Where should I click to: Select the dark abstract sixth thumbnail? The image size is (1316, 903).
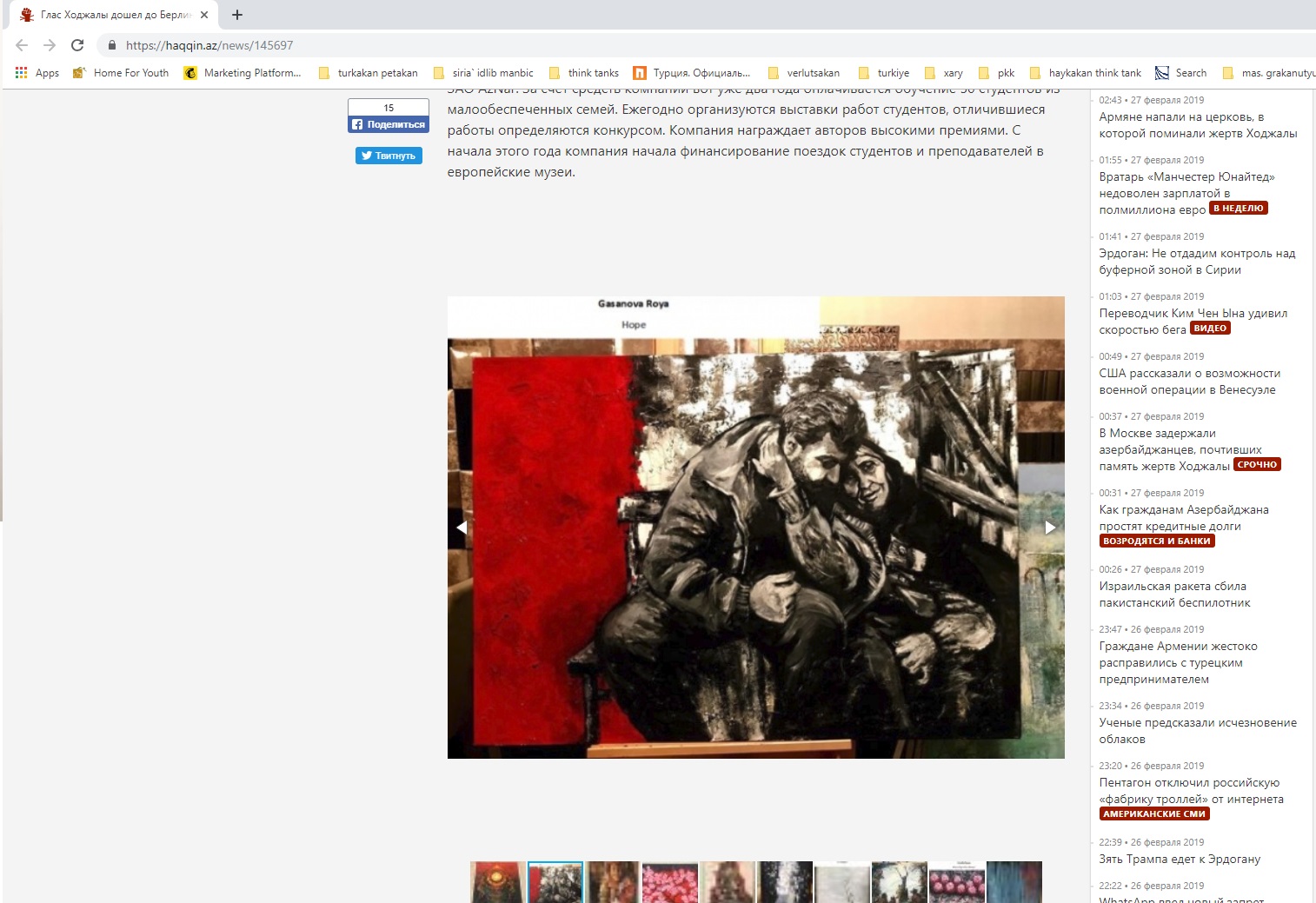tap(785, 882)
